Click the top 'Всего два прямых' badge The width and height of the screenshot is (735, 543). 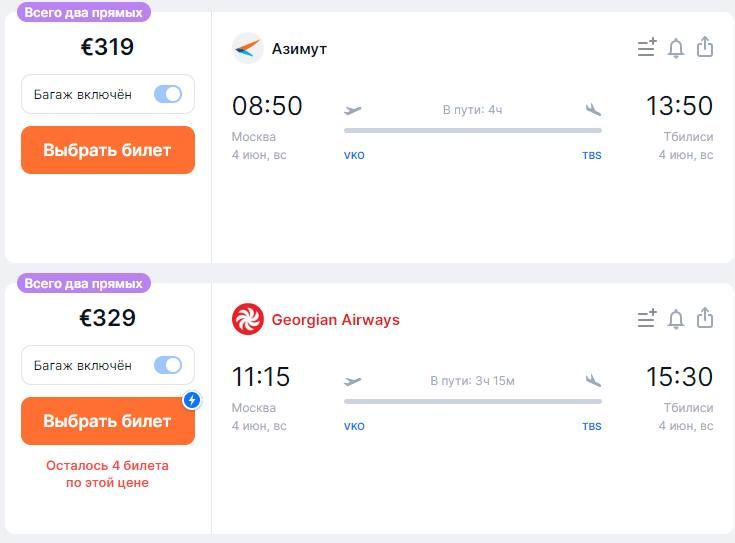point(84,12)
